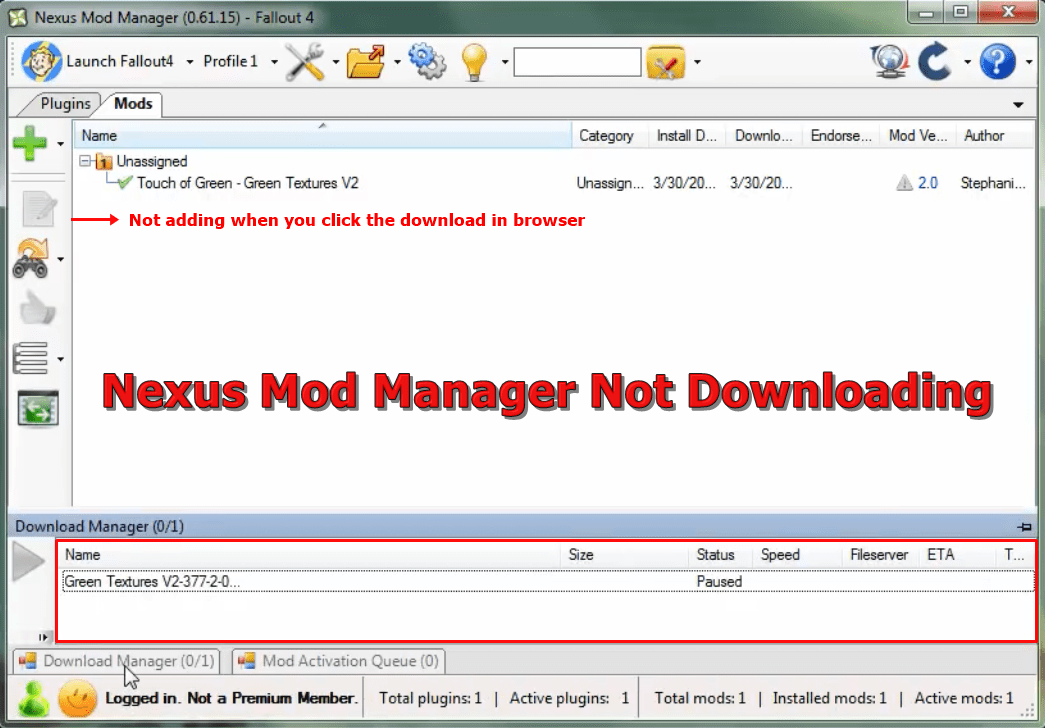This screenshot has width=1045, height=728.
Task: Collapse the Unassigned mod group
Action: pos(84,161)
